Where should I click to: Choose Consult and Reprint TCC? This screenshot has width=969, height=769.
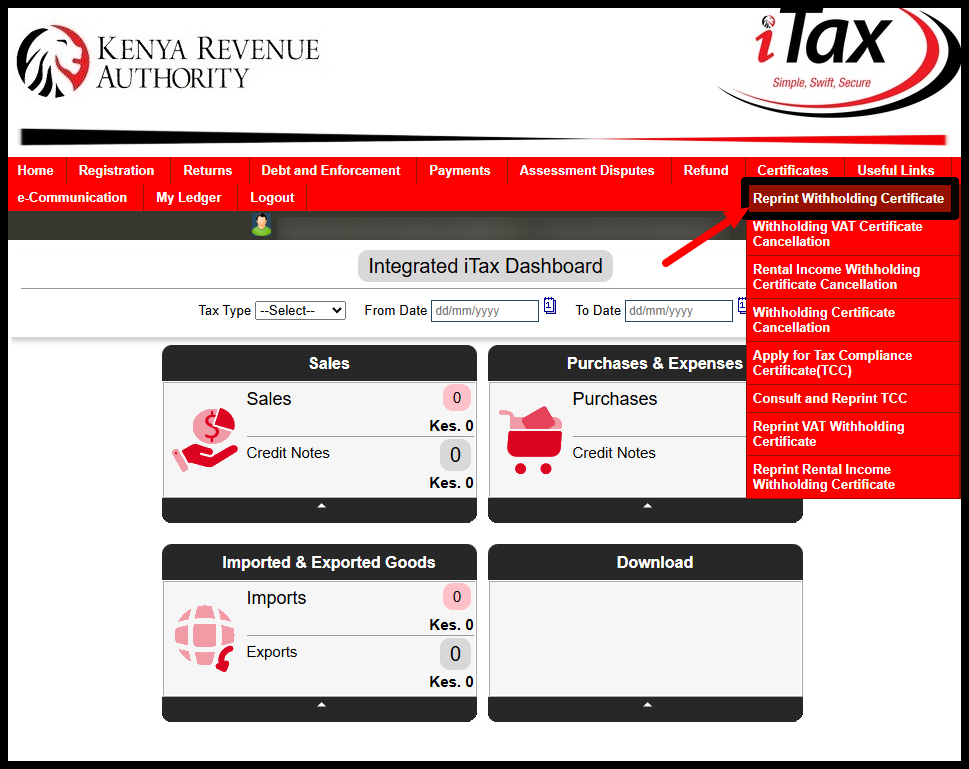(852, 399)
